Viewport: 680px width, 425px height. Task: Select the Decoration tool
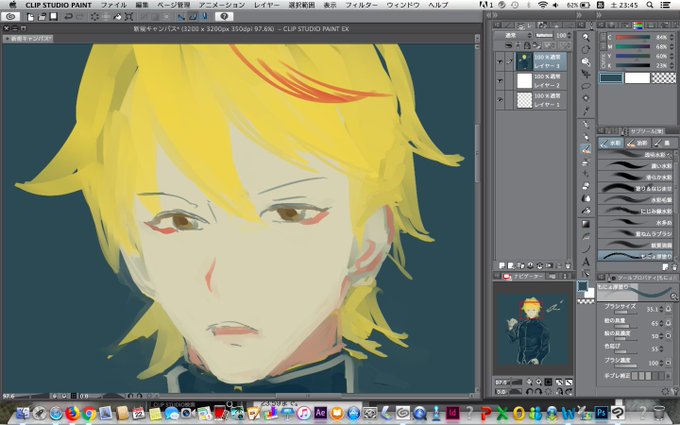(586, 173)
